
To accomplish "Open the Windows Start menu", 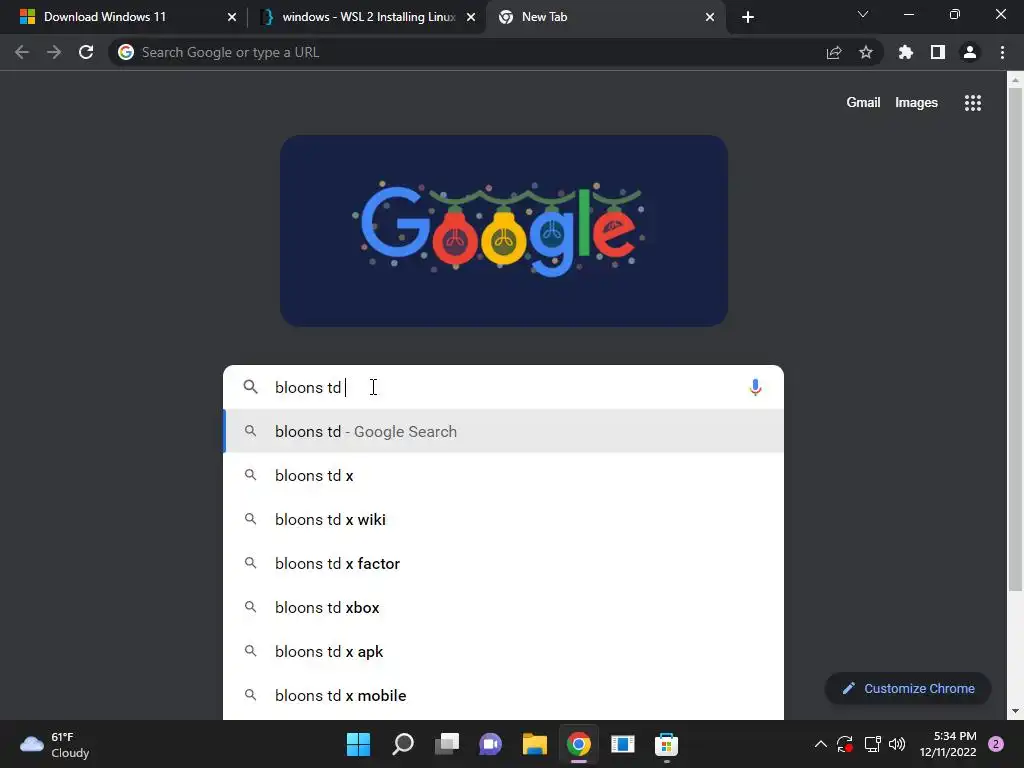I will [359, 744].
